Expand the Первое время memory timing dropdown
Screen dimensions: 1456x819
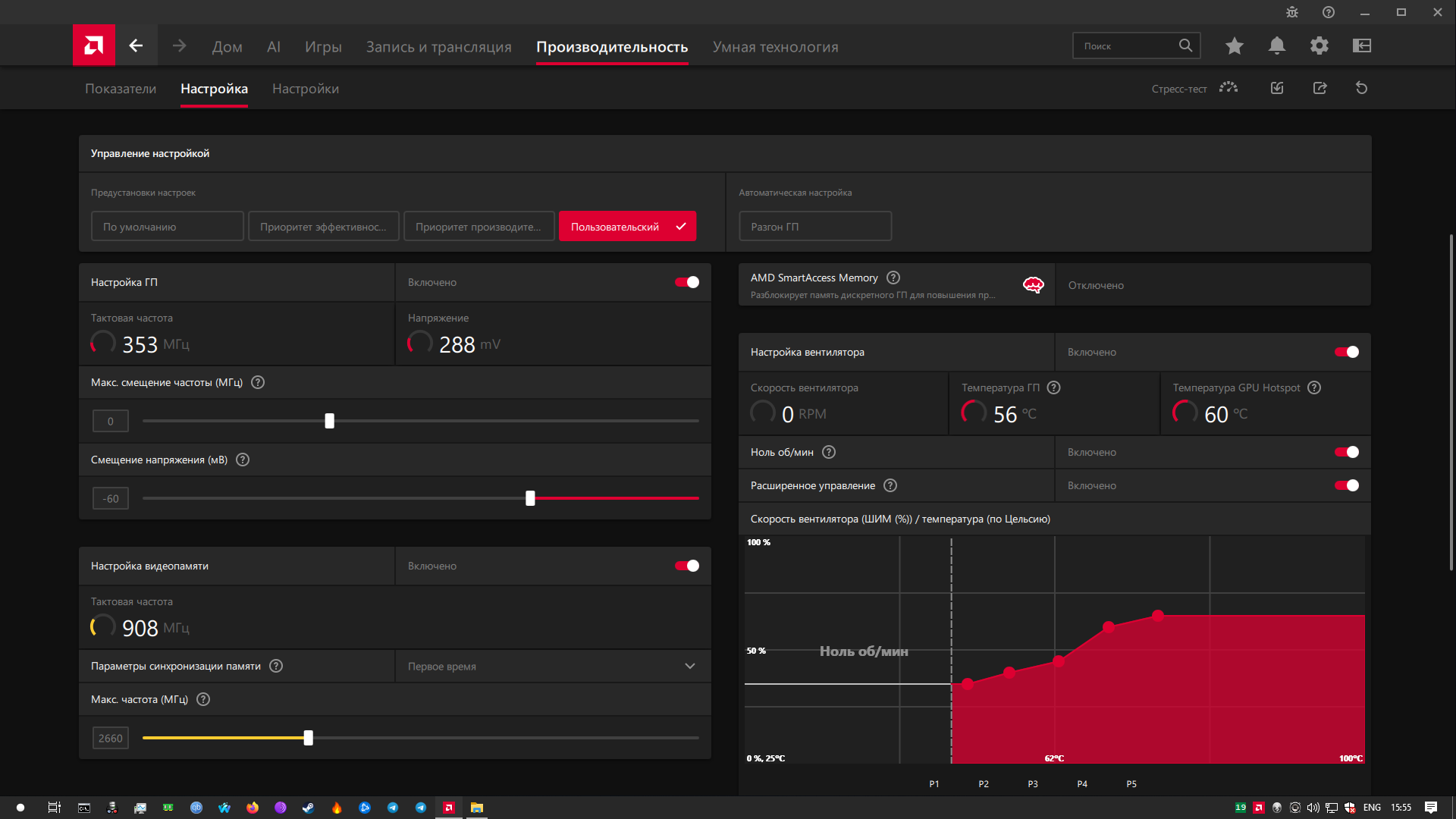(553, 666)
